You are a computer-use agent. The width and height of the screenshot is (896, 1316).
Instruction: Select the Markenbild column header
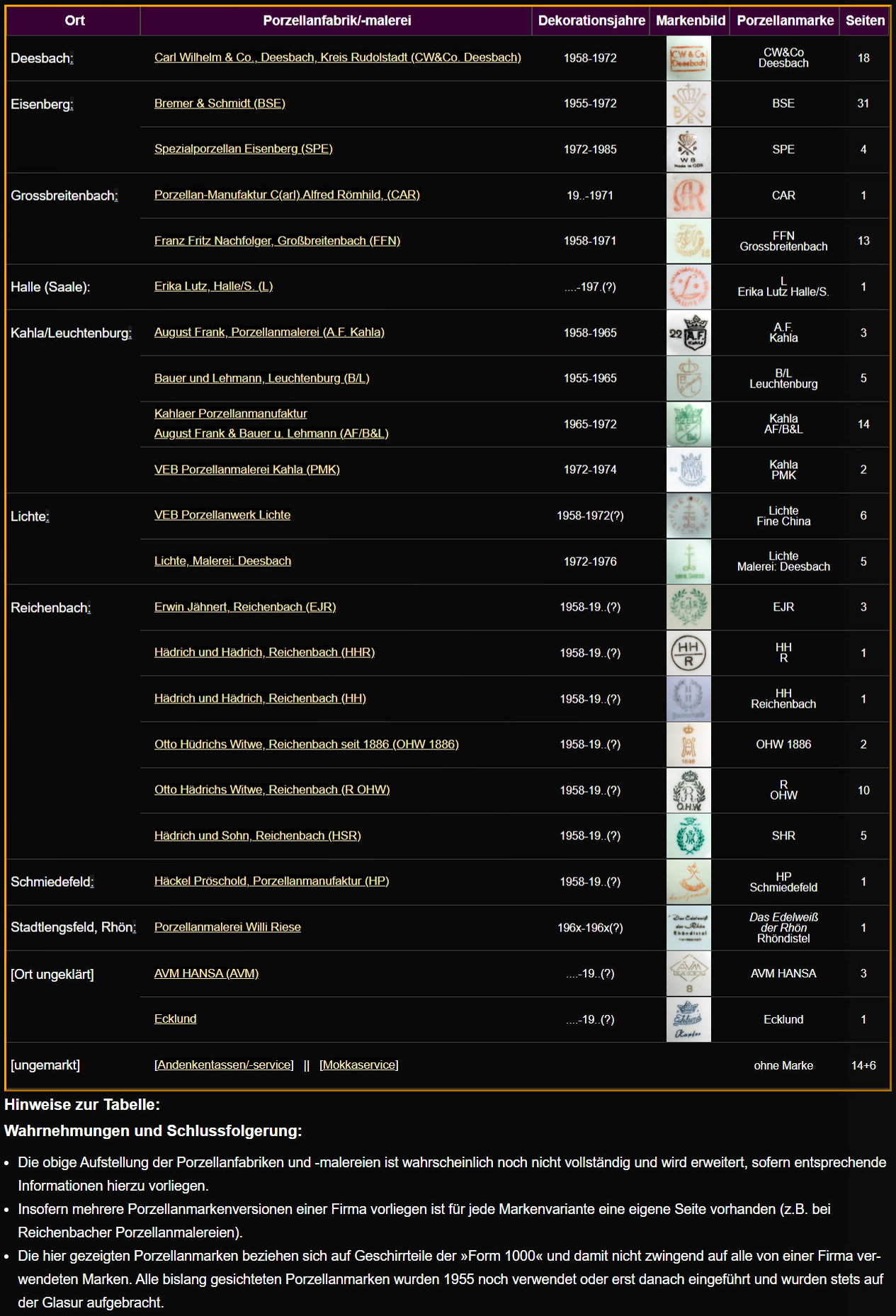pyautogui.click(x=691, y=21)
